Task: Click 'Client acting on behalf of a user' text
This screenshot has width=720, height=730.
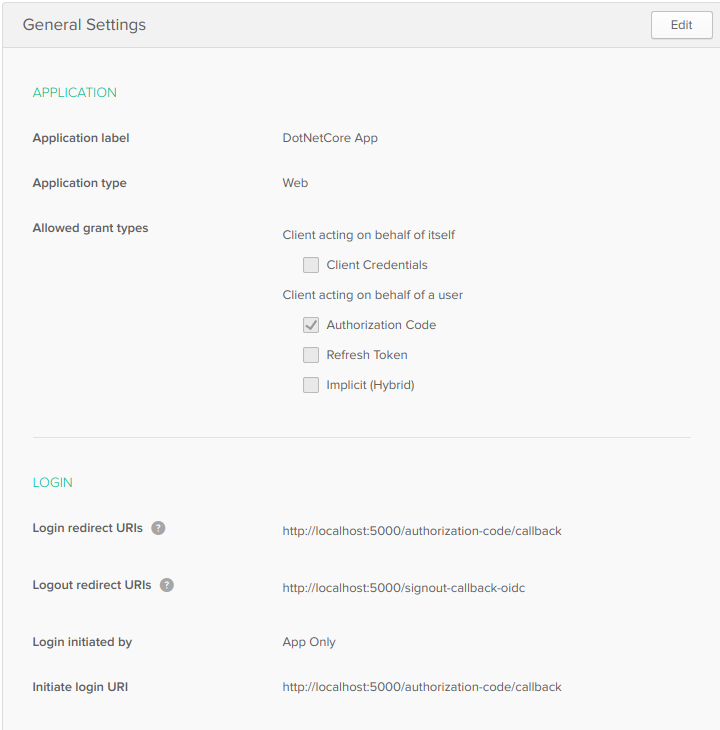Action: coord(372,295)
